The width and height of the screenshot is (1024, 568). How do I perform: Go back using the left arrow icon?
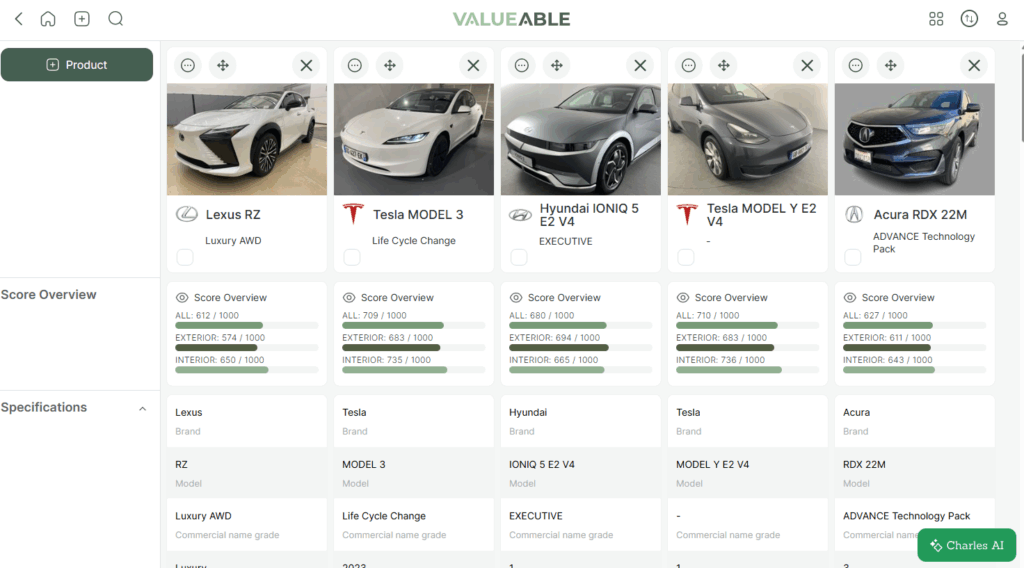coord(19,19)
